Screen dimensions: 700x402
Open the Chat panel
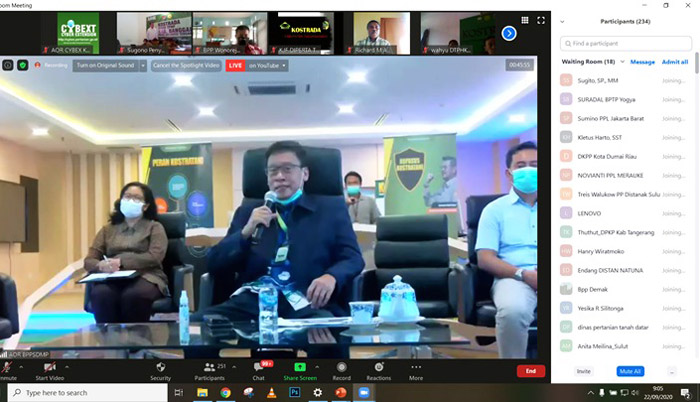click(x=258, y=367)
